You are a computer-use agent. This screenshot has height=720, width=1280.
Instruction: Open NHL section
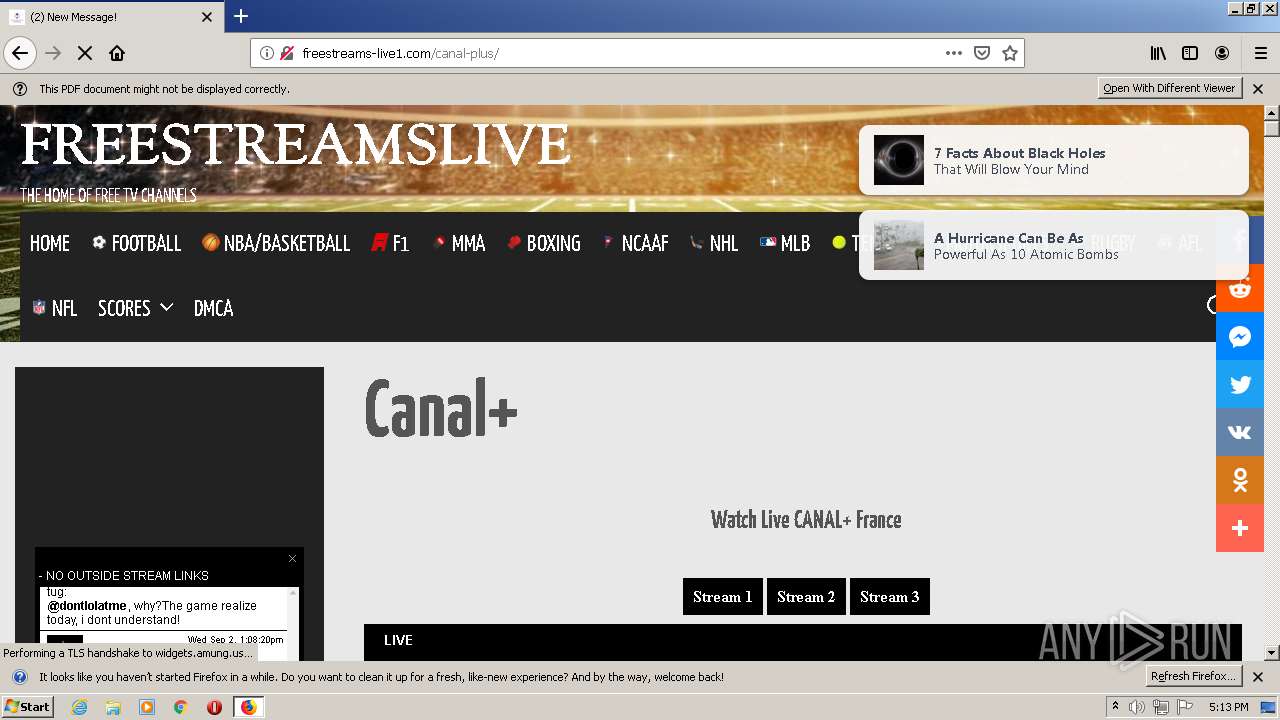point(713,243)
